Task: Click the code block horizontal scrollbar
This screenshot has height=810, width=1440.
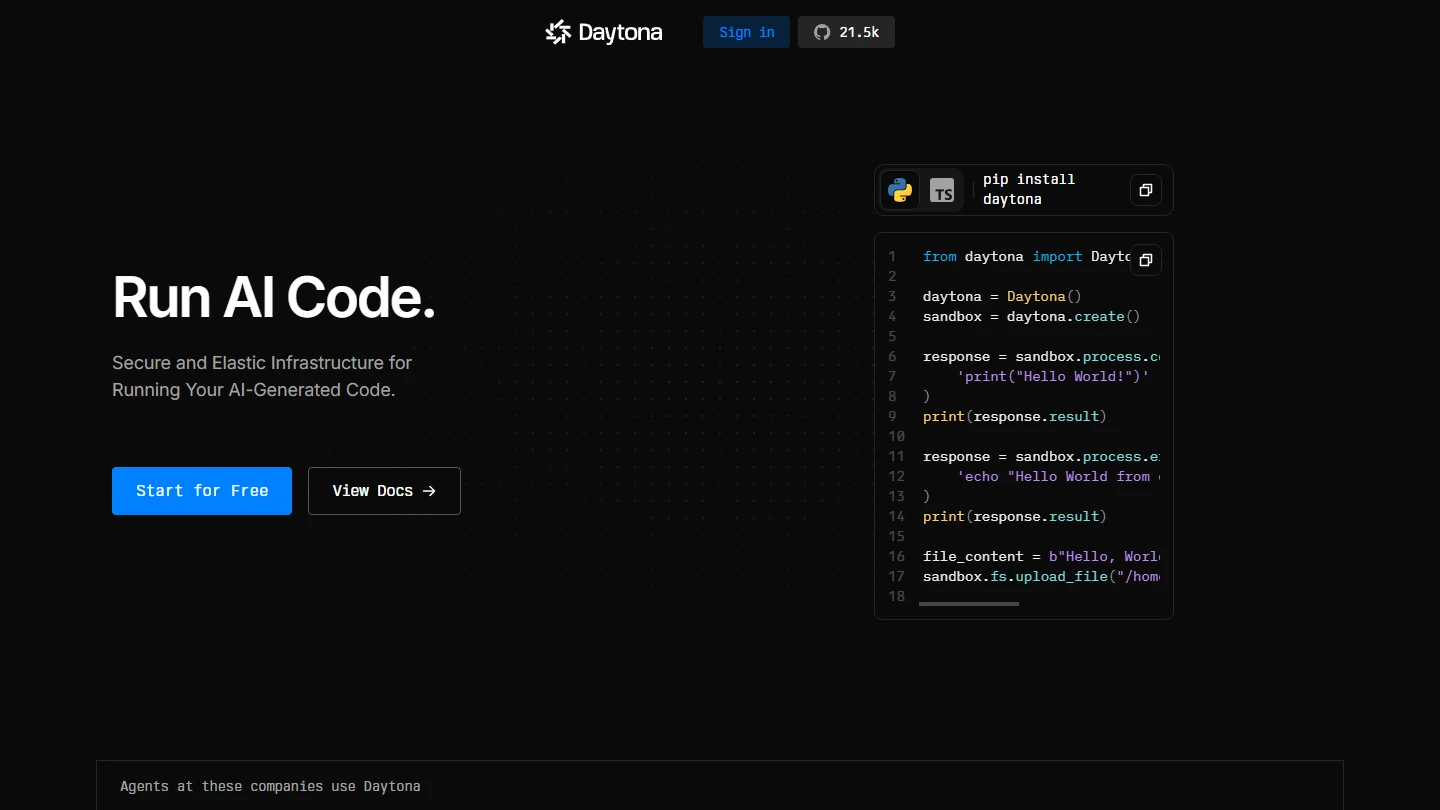Action: pos(968,604)
